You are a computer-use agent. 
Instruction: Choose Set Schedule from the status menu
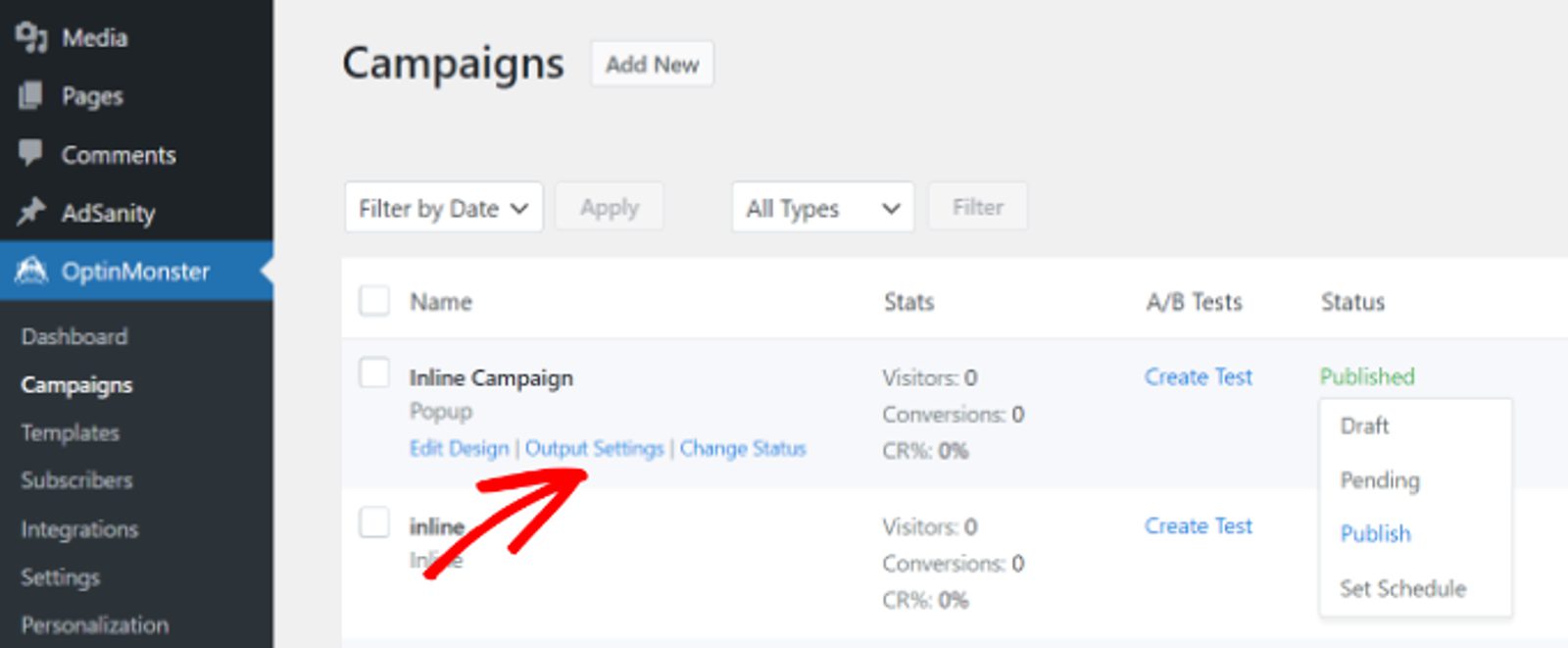point(1402,588)
